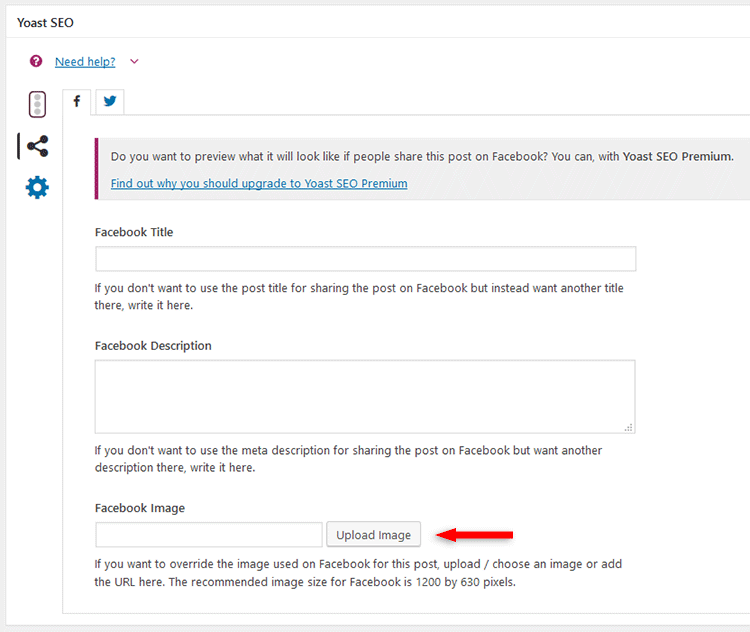Open the 'Need help?' link

pyautogui.click(x=85, y=62)
